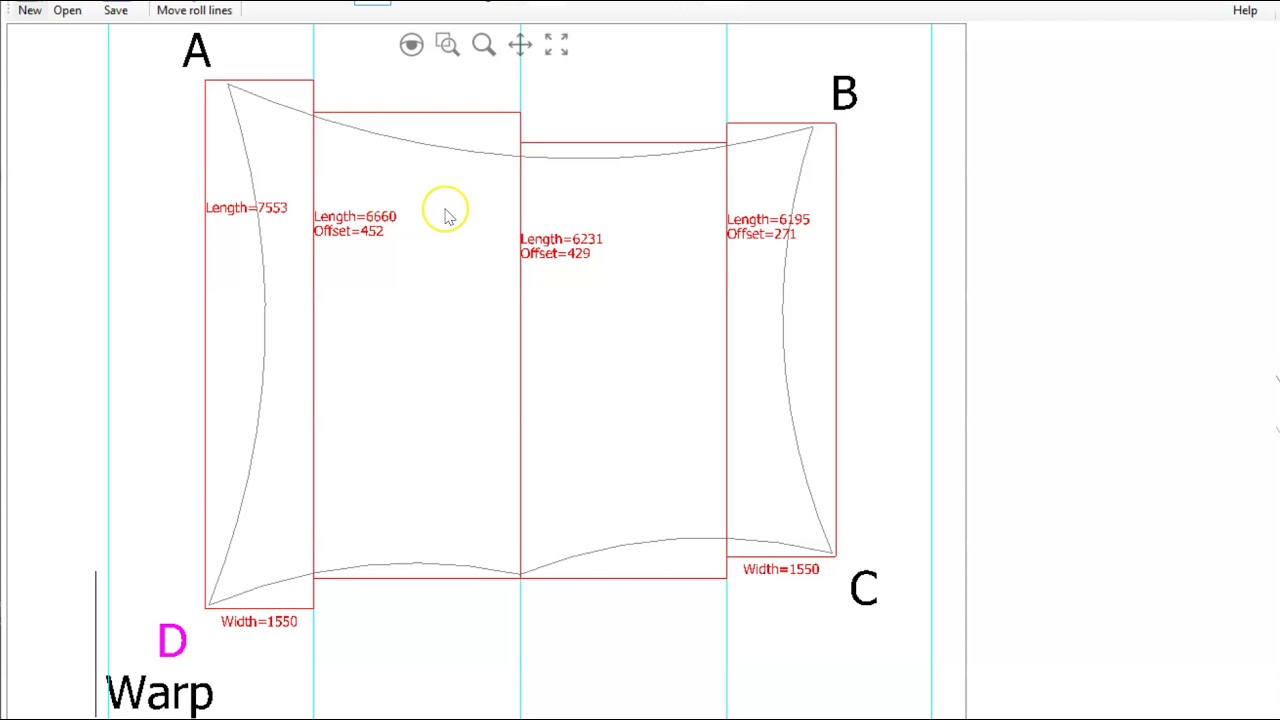
Task: Click the zoom extents arrows icon
Action: tap(556, 45)
